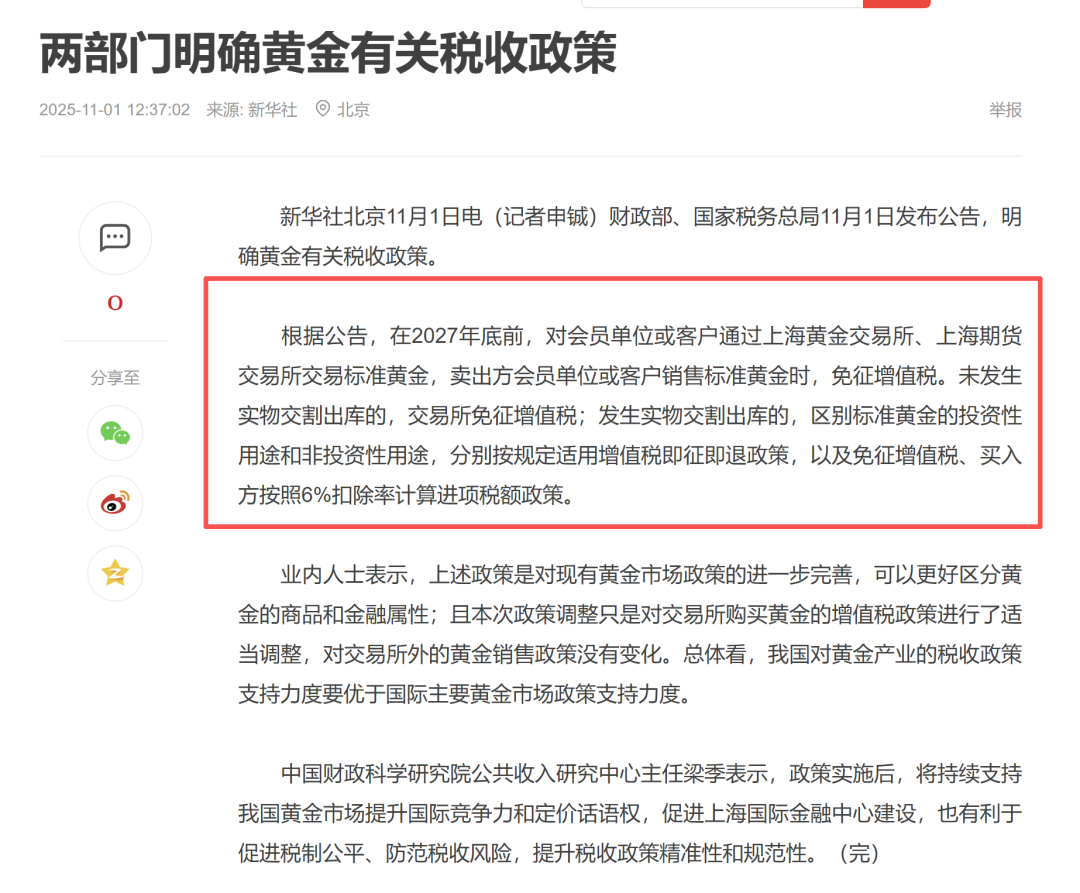Click the 举报 report link

click(1004, 109)
